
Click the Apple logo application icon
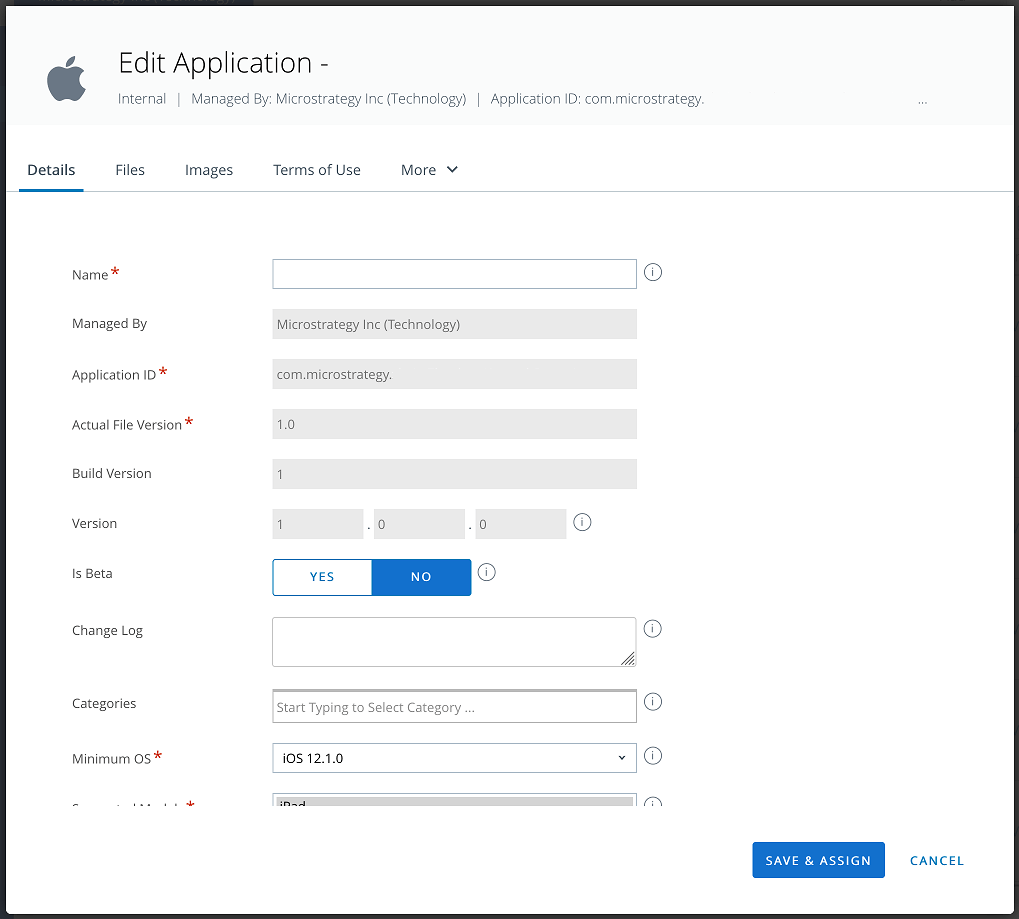coord(66,79)
